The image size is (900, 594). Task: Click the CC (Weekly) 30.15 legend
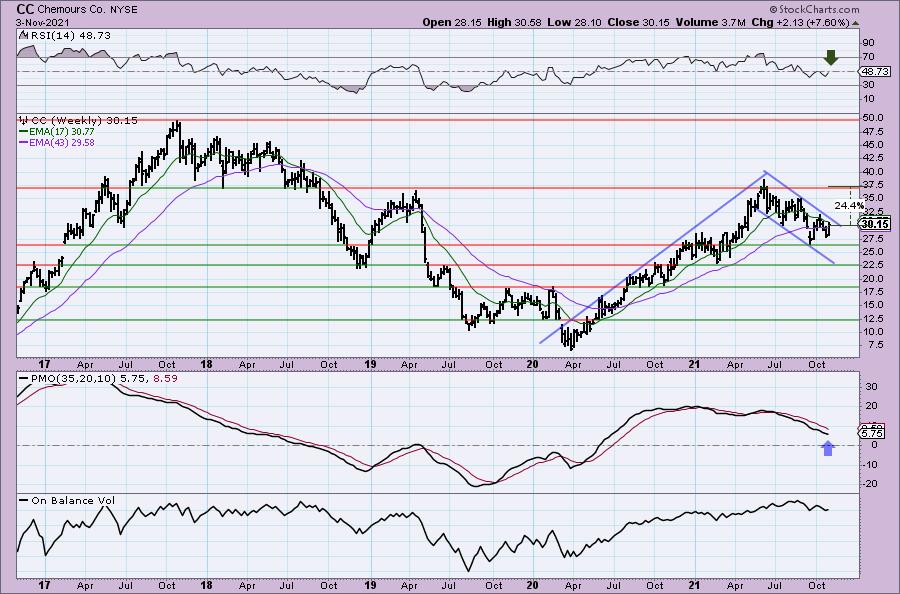(x=84, y=121)
